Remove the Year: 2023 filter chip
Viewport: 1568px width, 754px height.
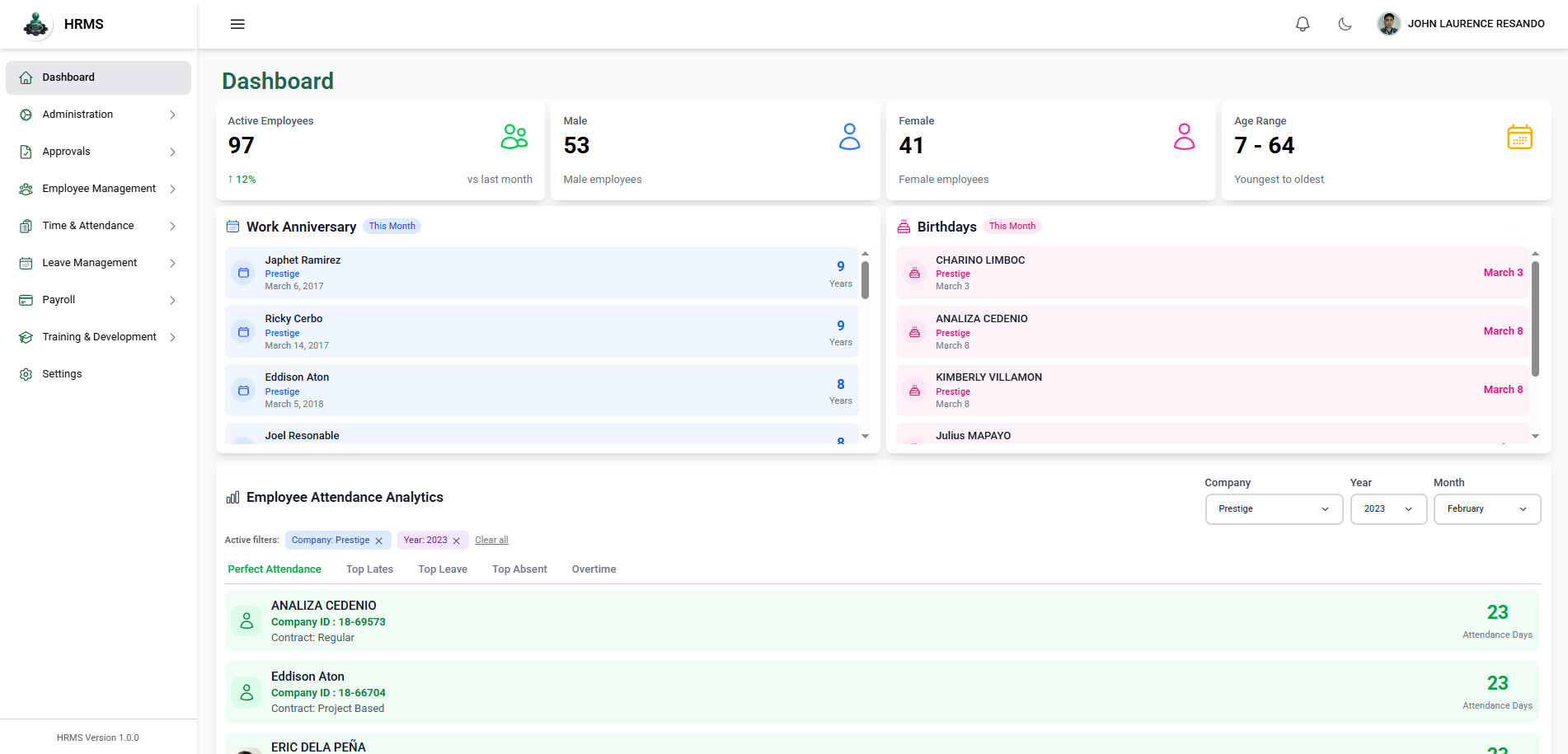457,541
